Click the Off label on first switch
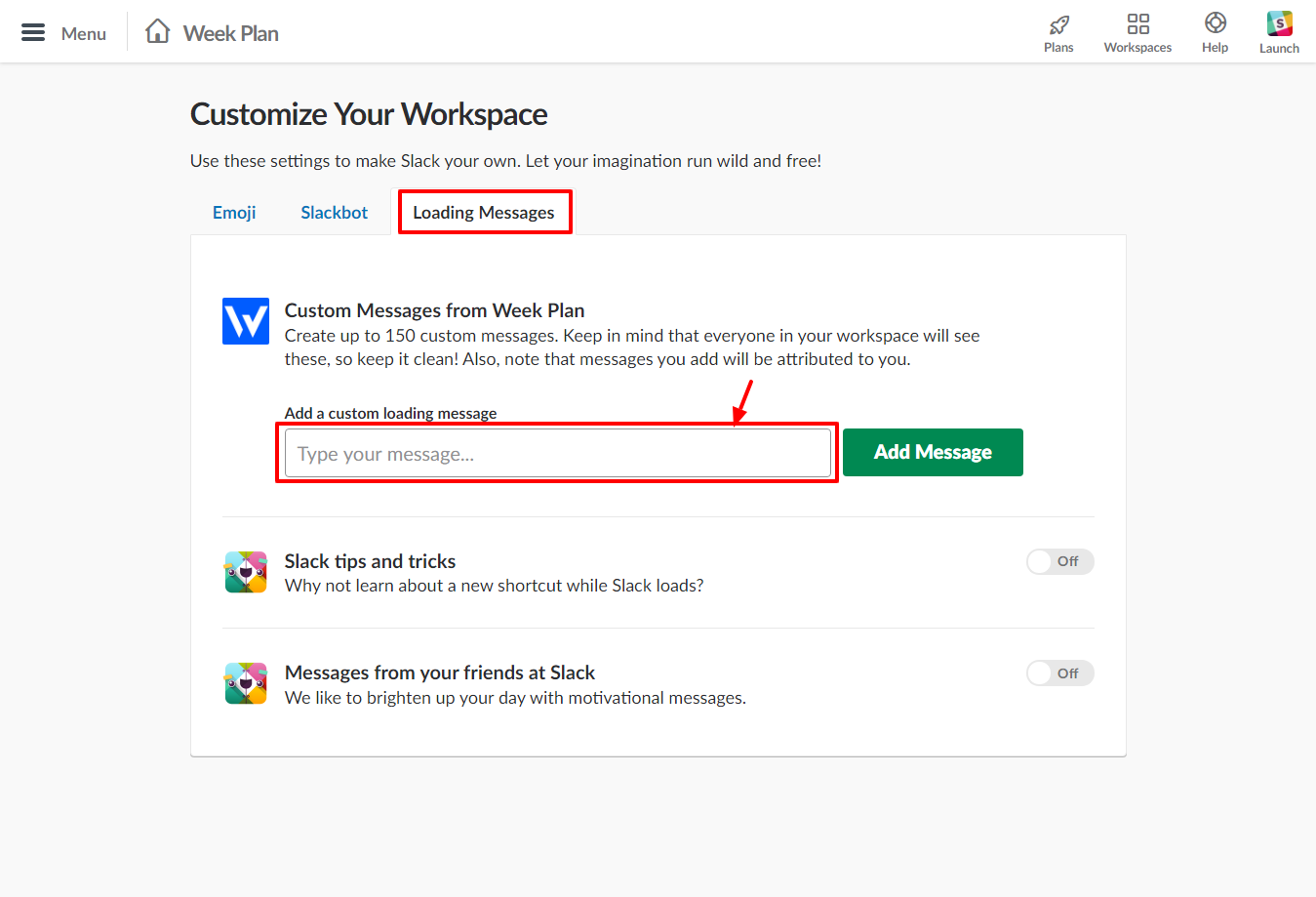 click(x=1069, y=561)
